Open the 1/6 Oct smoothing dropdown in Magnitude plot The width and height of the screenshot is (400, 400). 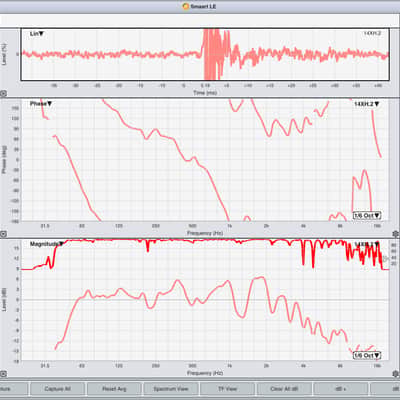pos(367,356)
